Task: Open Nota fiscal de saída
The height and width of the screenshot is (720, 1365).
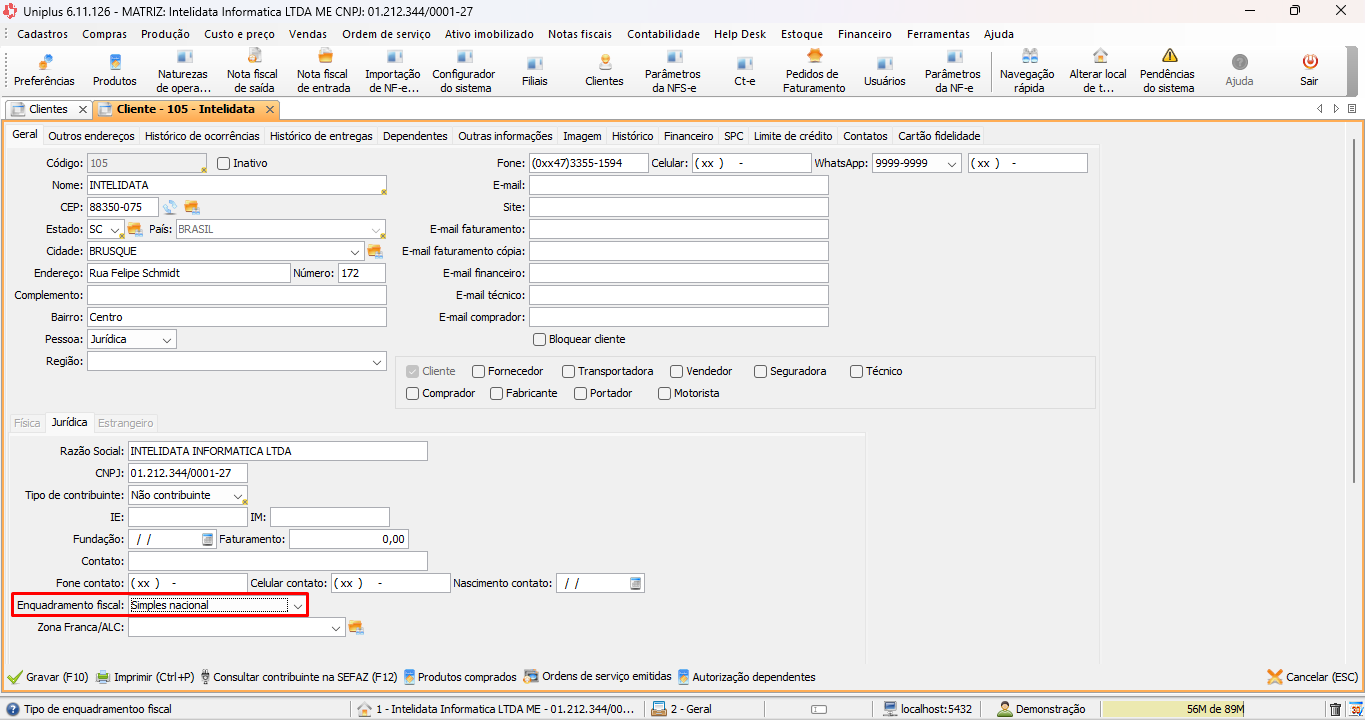Action: pyautogui.click(x=253, y=71)
